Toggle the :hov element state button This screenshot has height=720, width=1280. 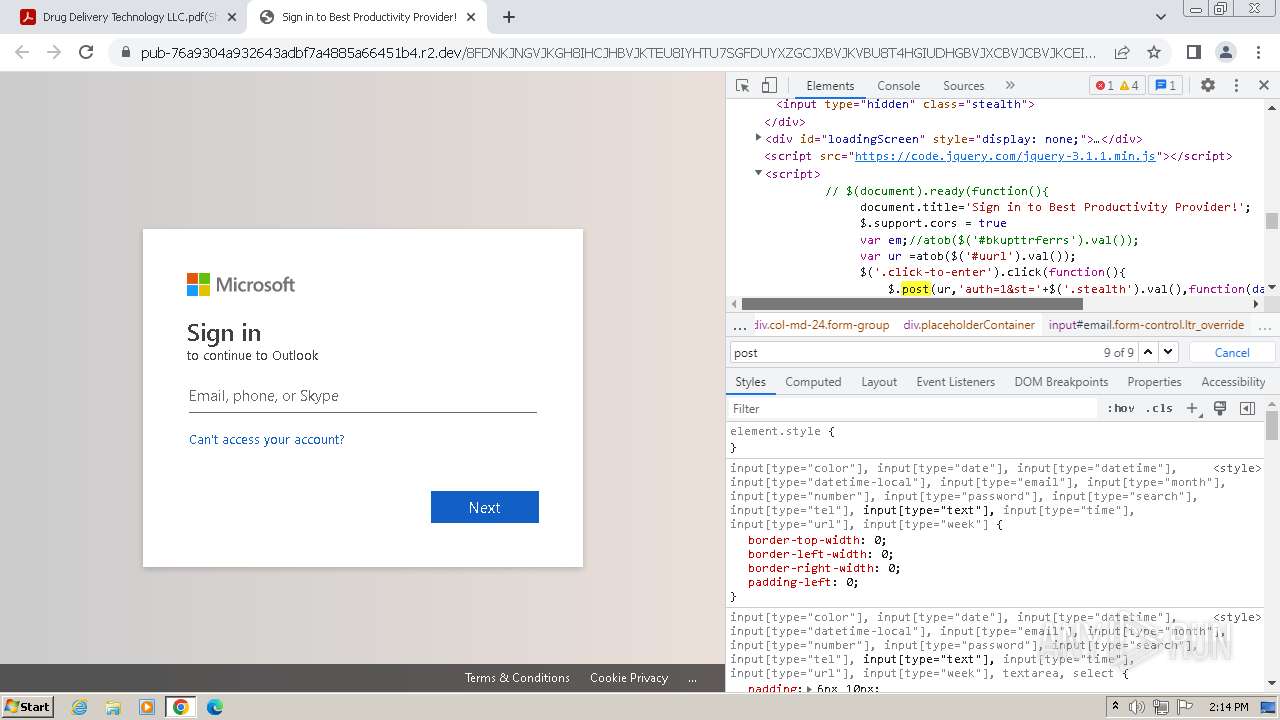click(x=1121, y=408)
